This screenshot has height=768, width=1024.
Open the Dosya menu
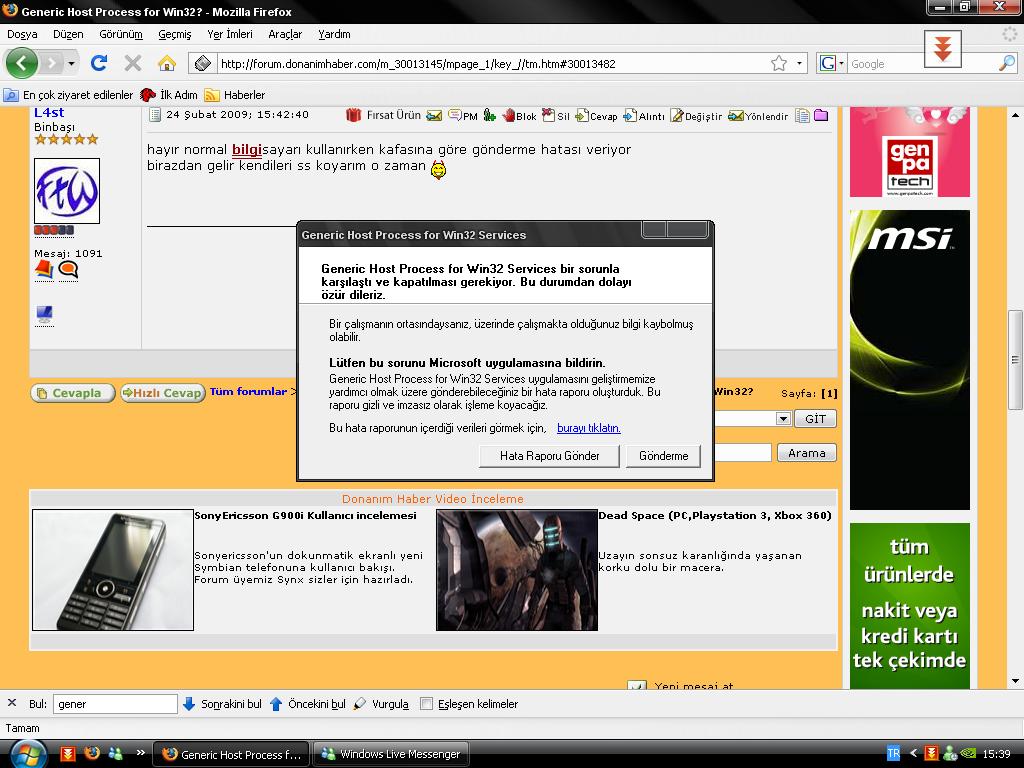tap(22, 34)
